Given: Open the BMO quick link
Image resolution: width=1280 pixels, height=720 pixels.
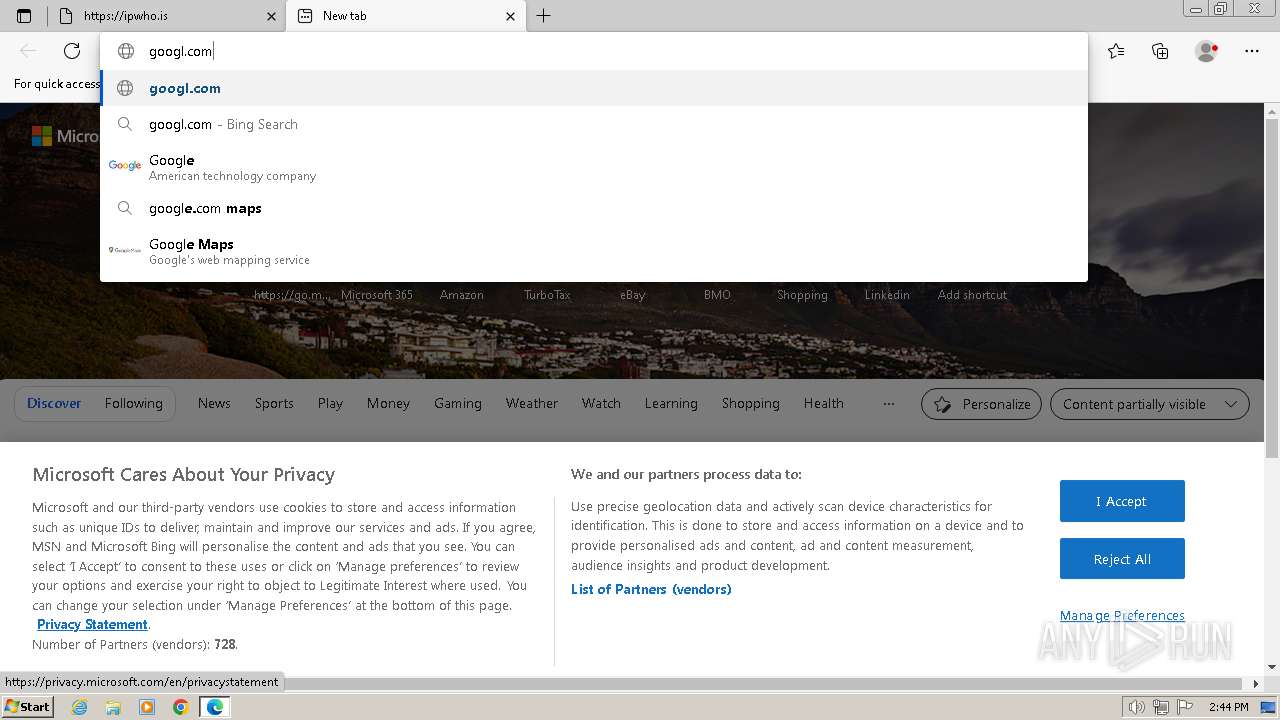Looking at the screenshot, I should (x=717, y=295).
